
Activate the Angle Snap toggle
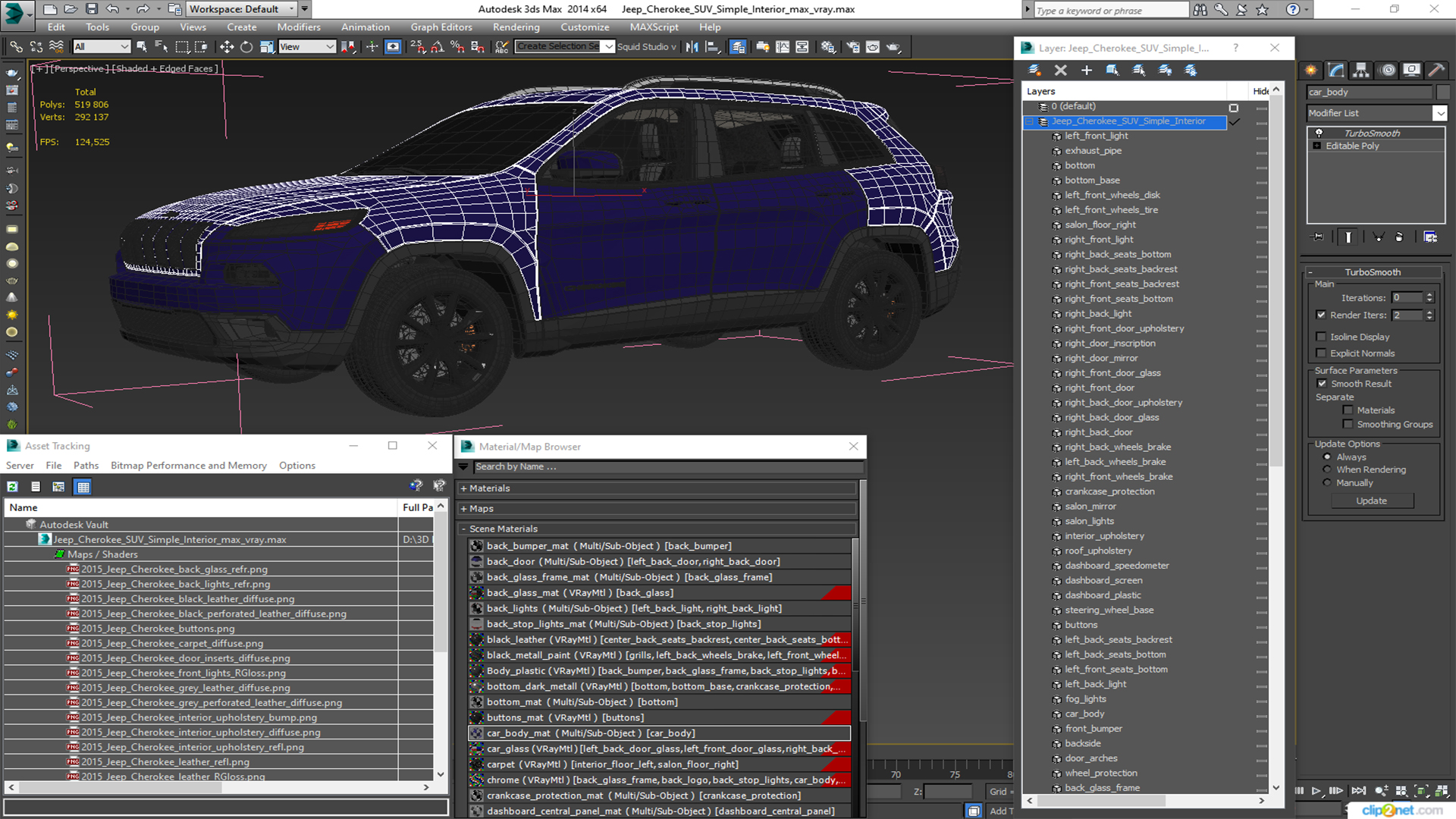438,47
